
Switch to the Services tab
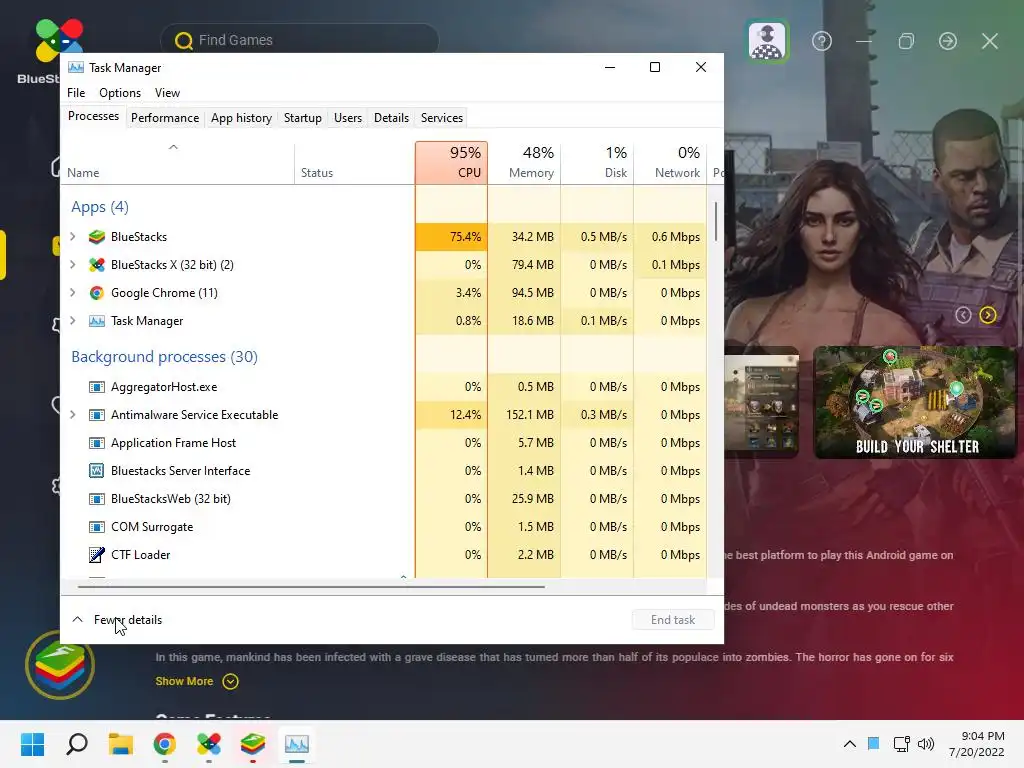point(441,118)
